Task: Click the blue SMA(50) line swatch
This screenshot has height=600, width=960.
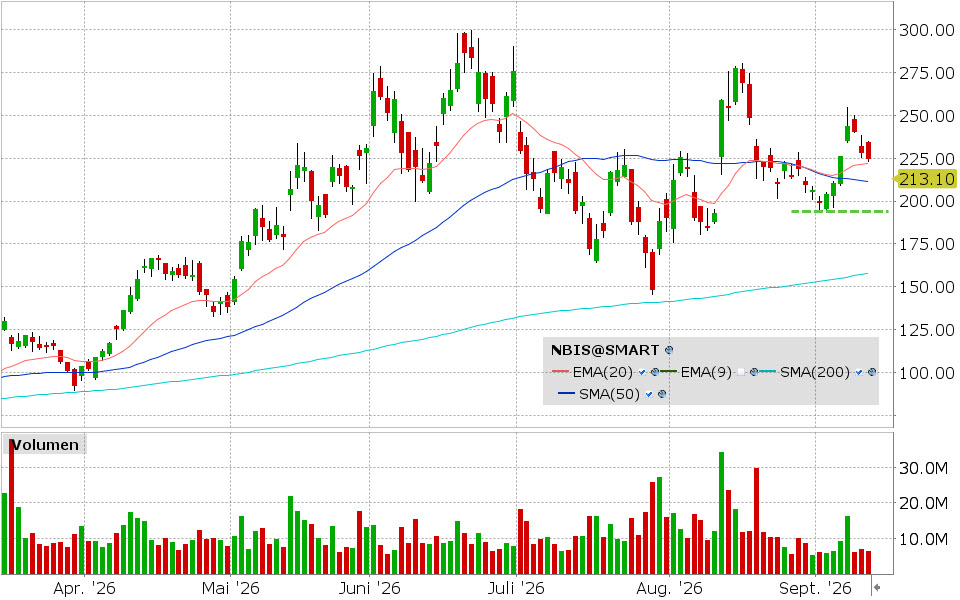Action: (x=566, y=393)
